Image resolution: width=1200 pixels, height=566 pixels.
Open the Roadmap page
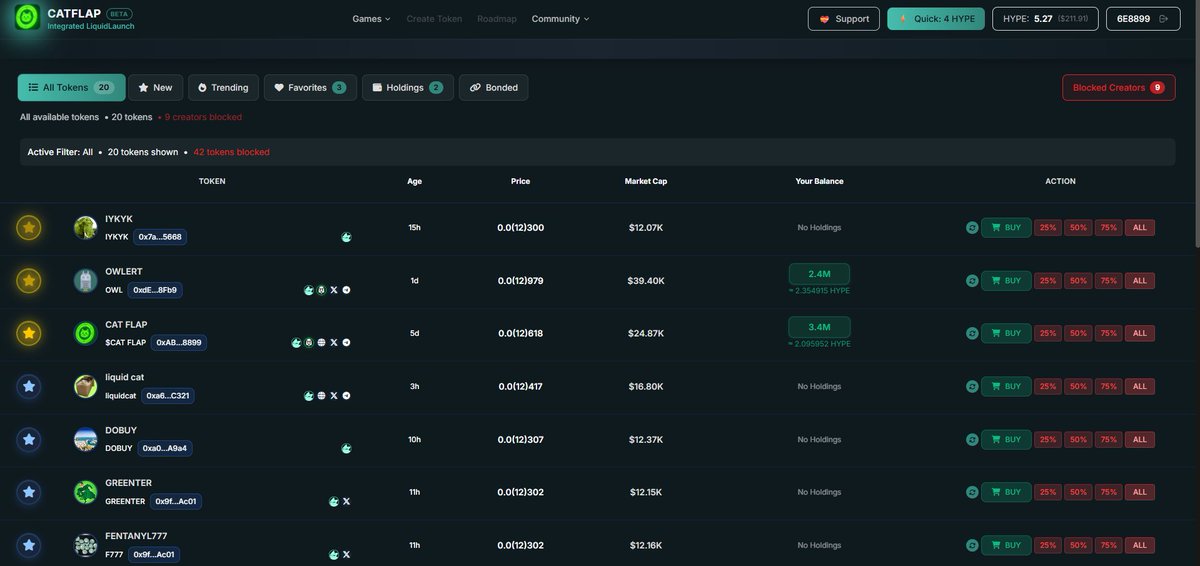point(497,19)
